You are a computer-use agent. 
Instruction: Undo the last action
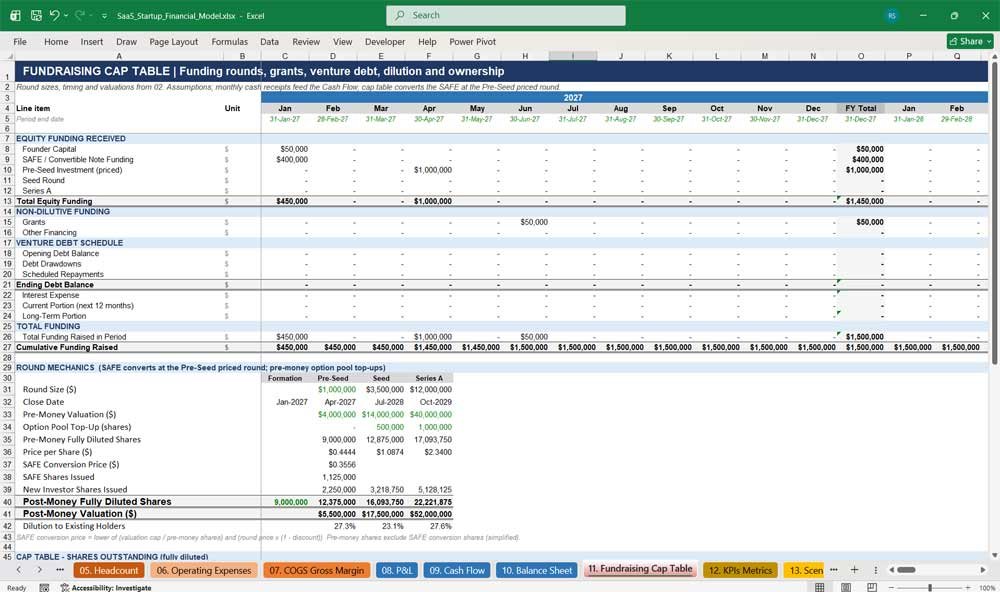point(55,15)
